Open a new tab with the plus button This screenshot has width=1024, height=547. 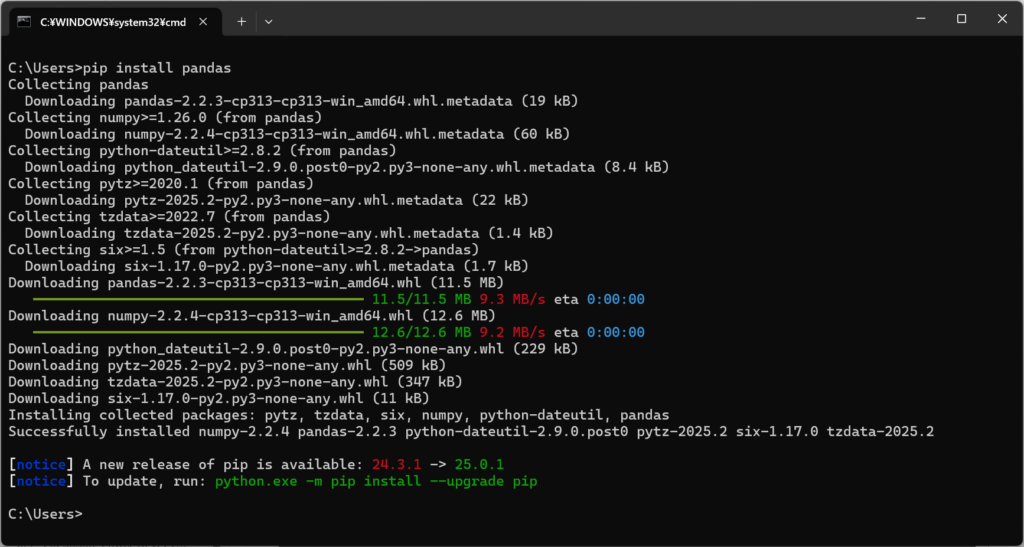pyautogui.click(x=241, y=22)
